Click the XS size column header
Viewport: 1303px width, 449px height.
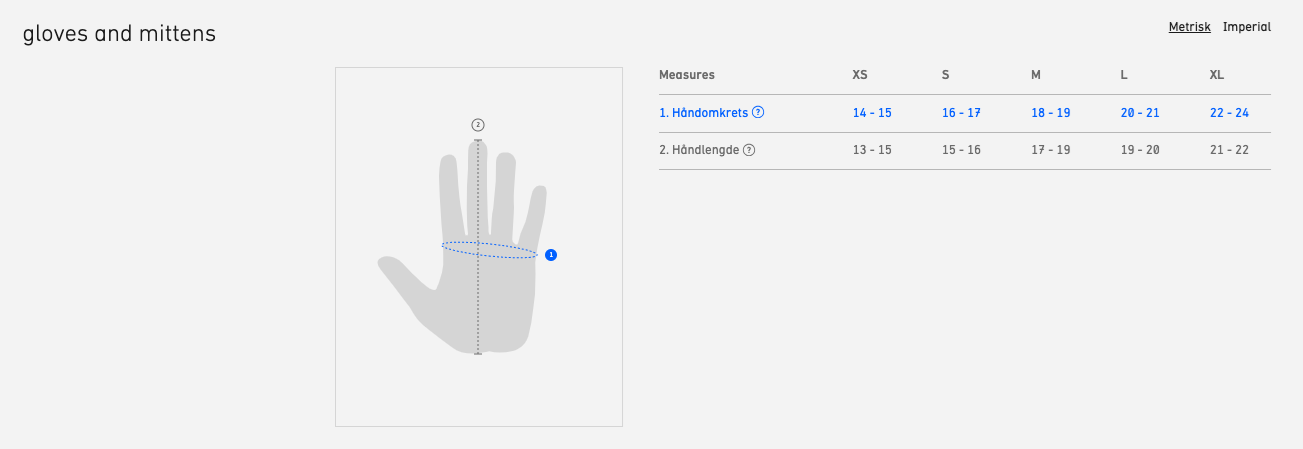[860, 75]
